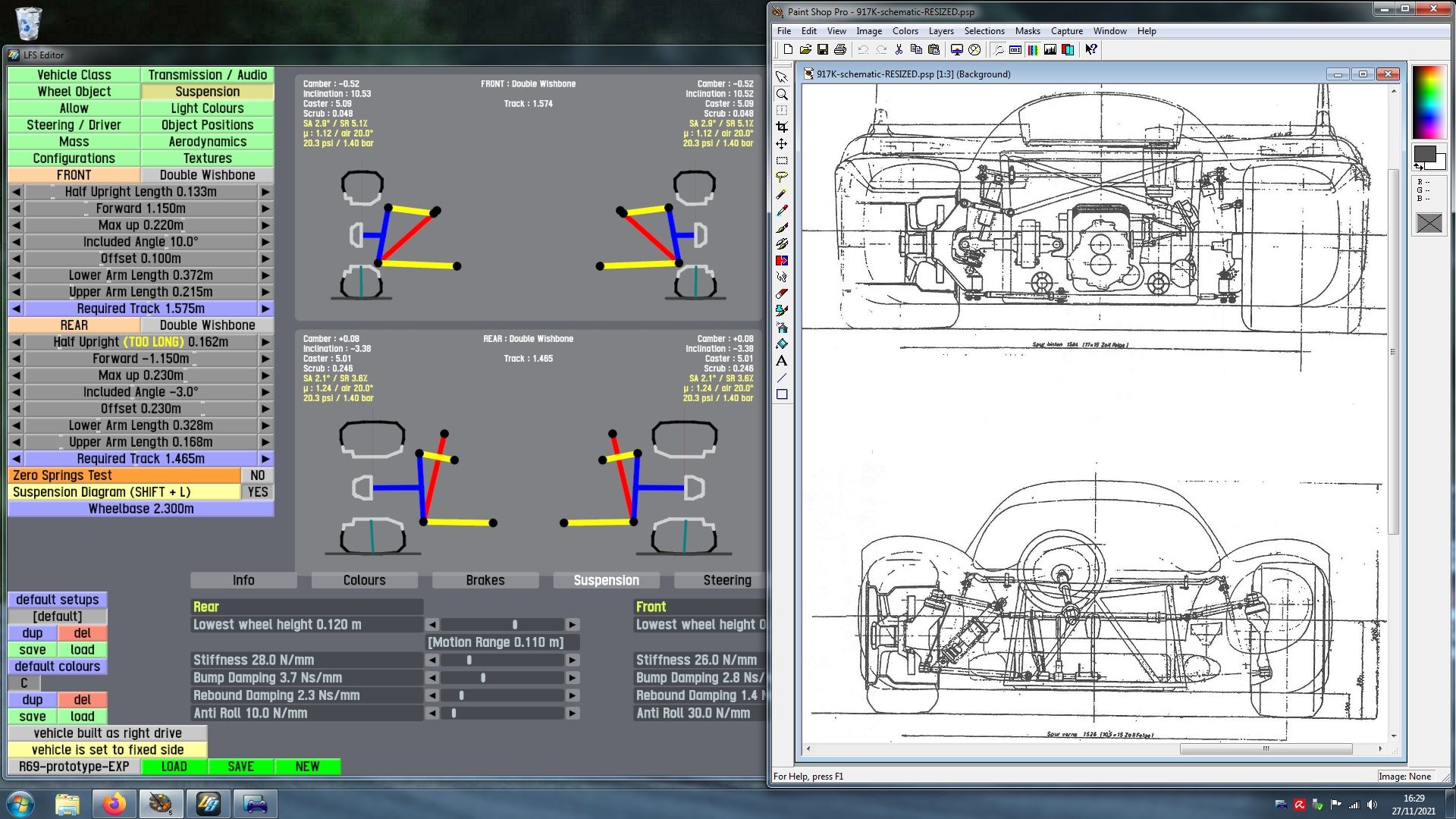1456x819 pixels.
Task: Increase Required Track 1.575m with right arrow
Action: (x=265, y=309)
